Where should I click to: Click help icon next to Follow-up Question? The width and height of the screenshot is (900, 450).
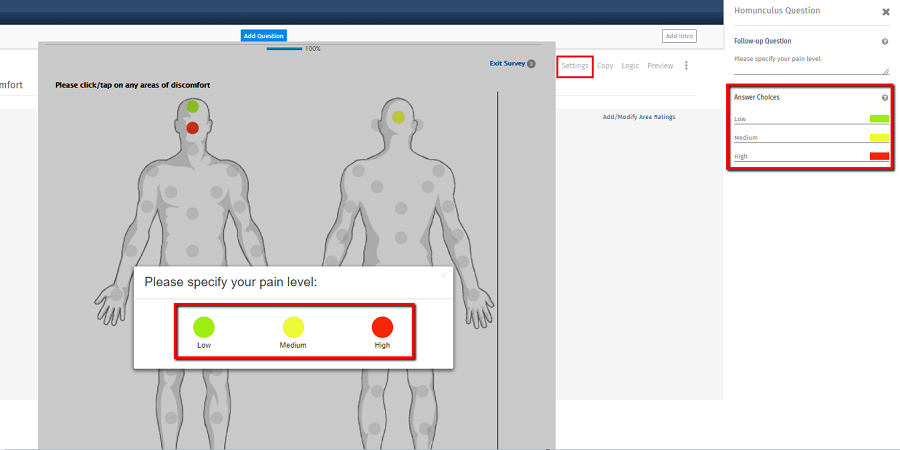[x=885, y=42]
